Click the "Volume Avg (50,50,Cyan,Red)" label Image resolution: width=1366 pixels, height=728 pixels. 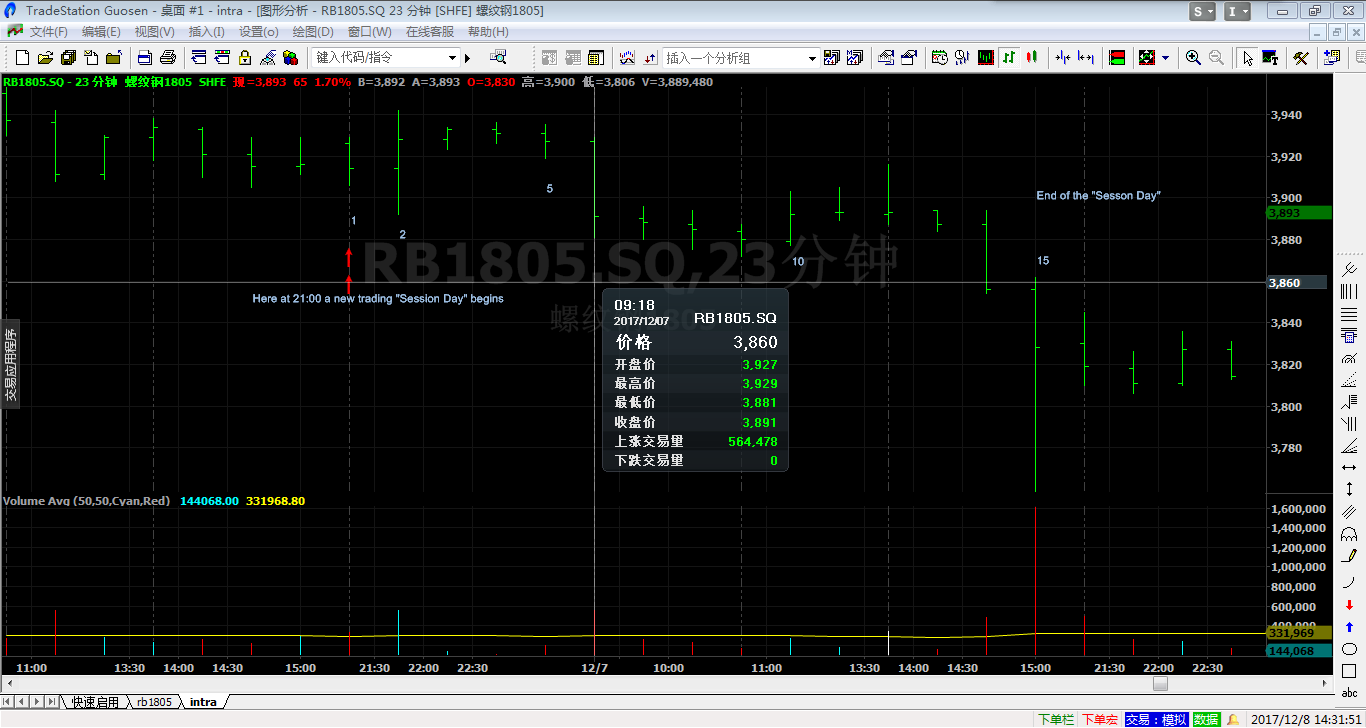pyautogui.click(x=87, y=501)
